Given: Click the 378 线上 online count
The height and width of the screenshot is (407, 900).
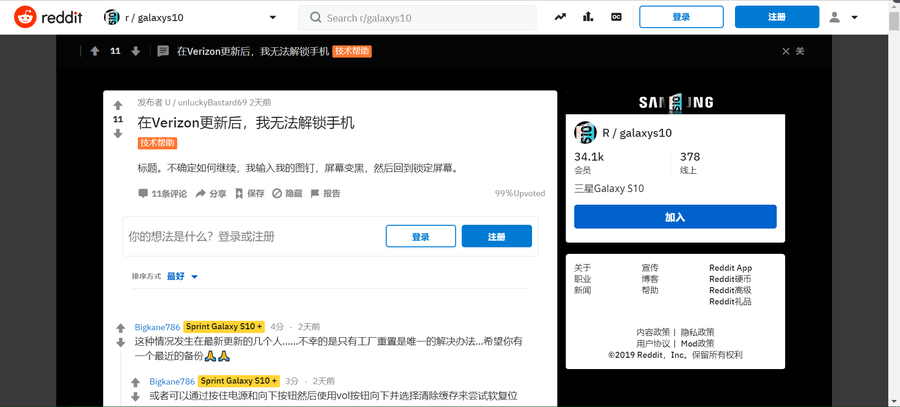Looking at the screenshot, I should (x=690, y=163).
